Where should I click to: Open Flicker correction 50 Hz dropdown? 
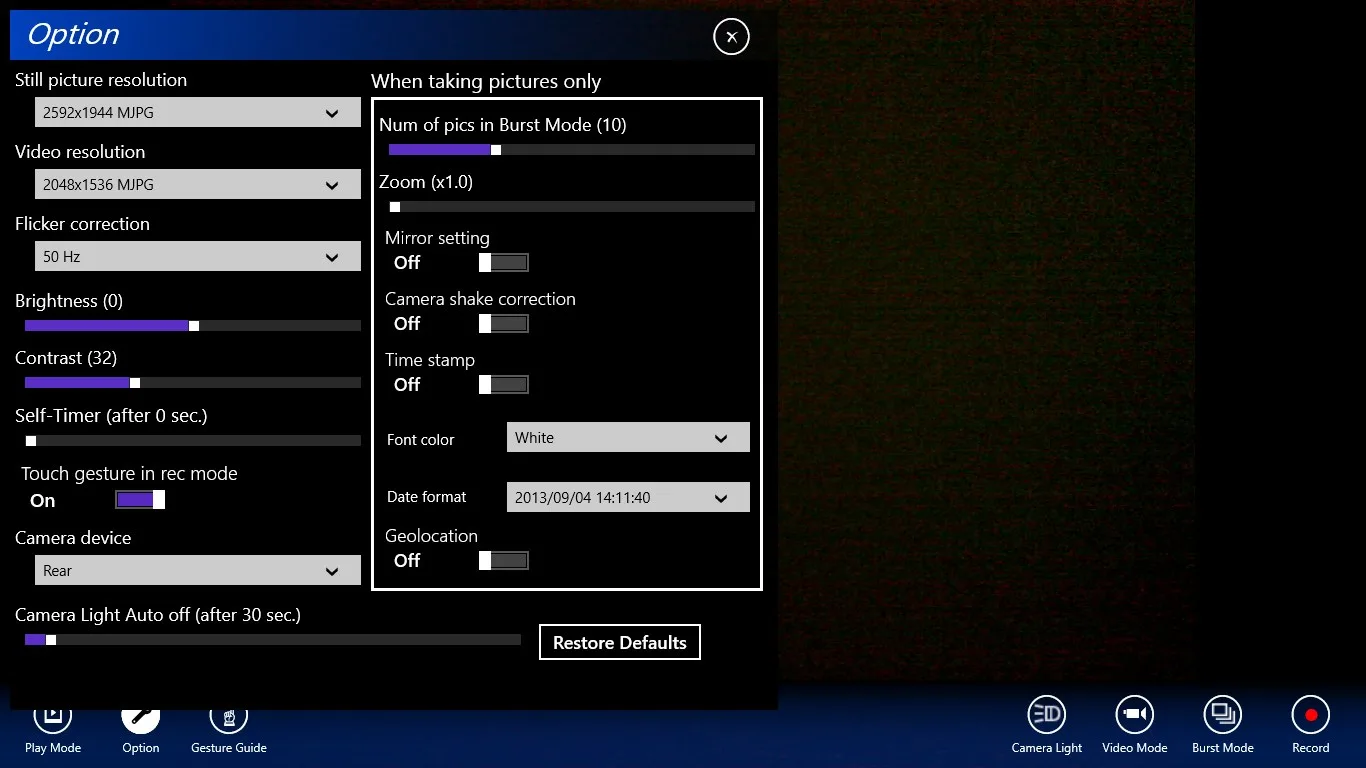click(x=198, y=256)
